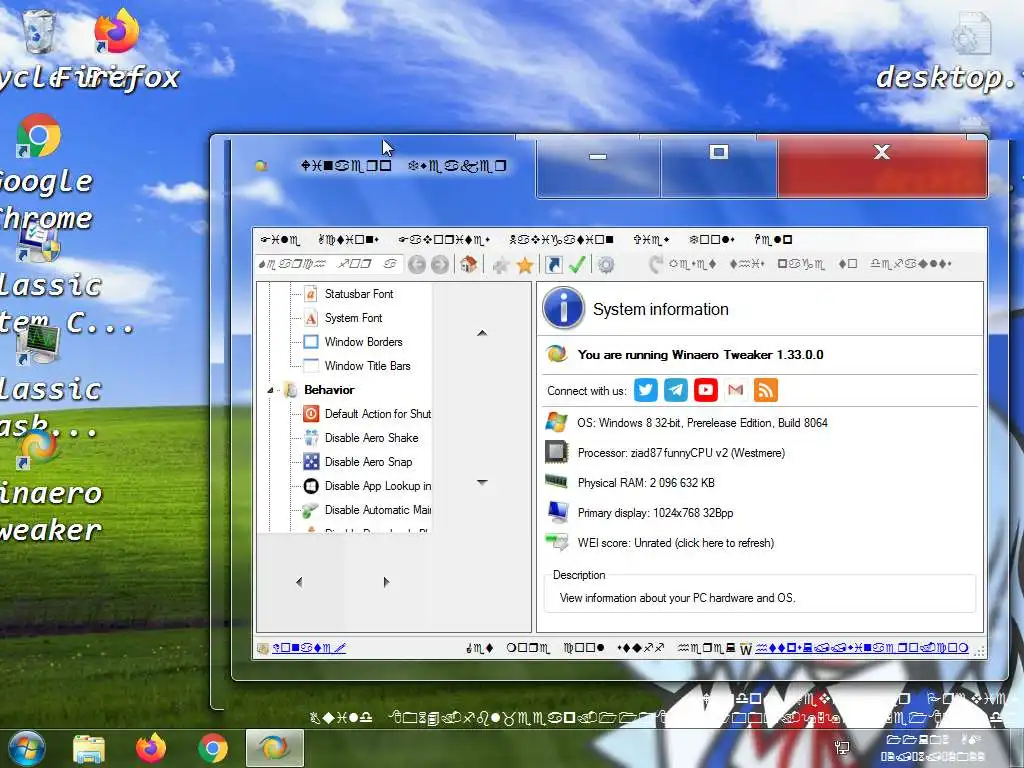Open the Tools menu (Wingdings text)
The height and width of the screenshot is (768, 1024).
[x=712, y=240]
